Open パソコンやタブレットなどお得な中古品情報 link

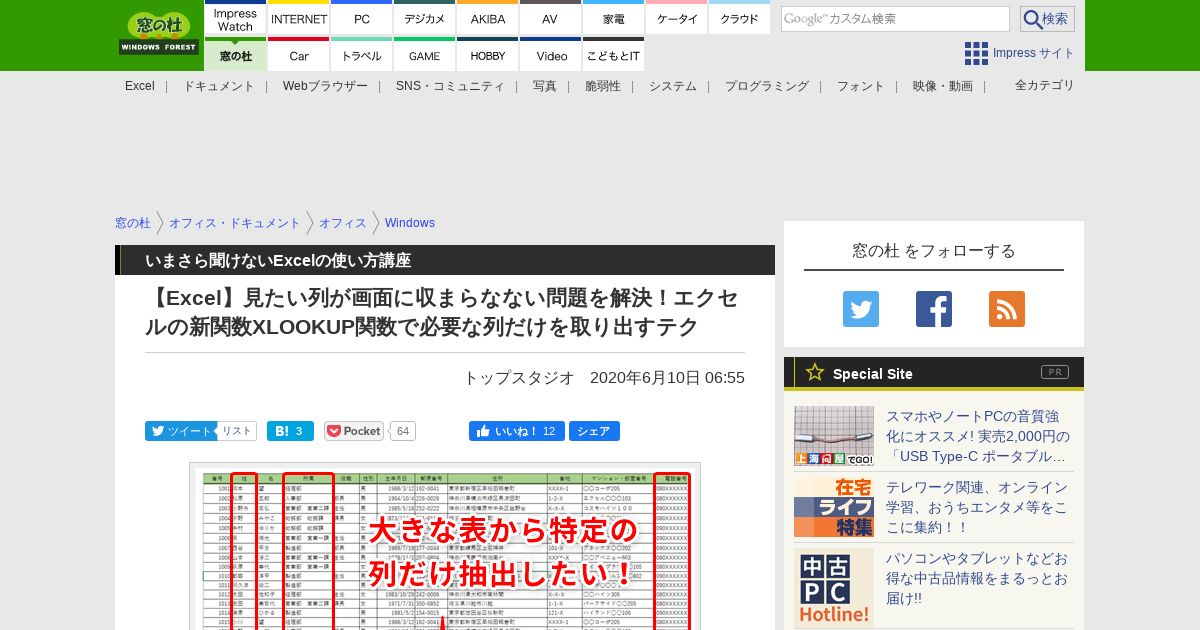pos(977,578)
